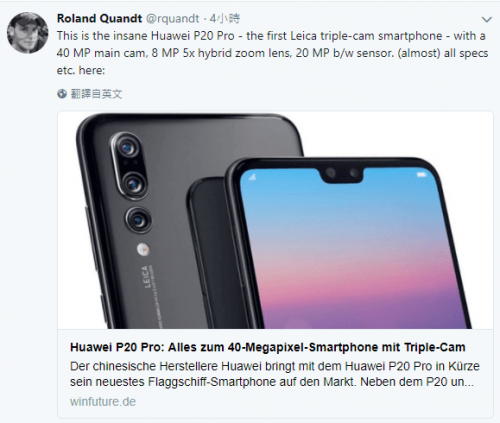Click the signal icon on phone screen
Image resolution: width=500 pixels, height=423 pixels.
(252, 177)
